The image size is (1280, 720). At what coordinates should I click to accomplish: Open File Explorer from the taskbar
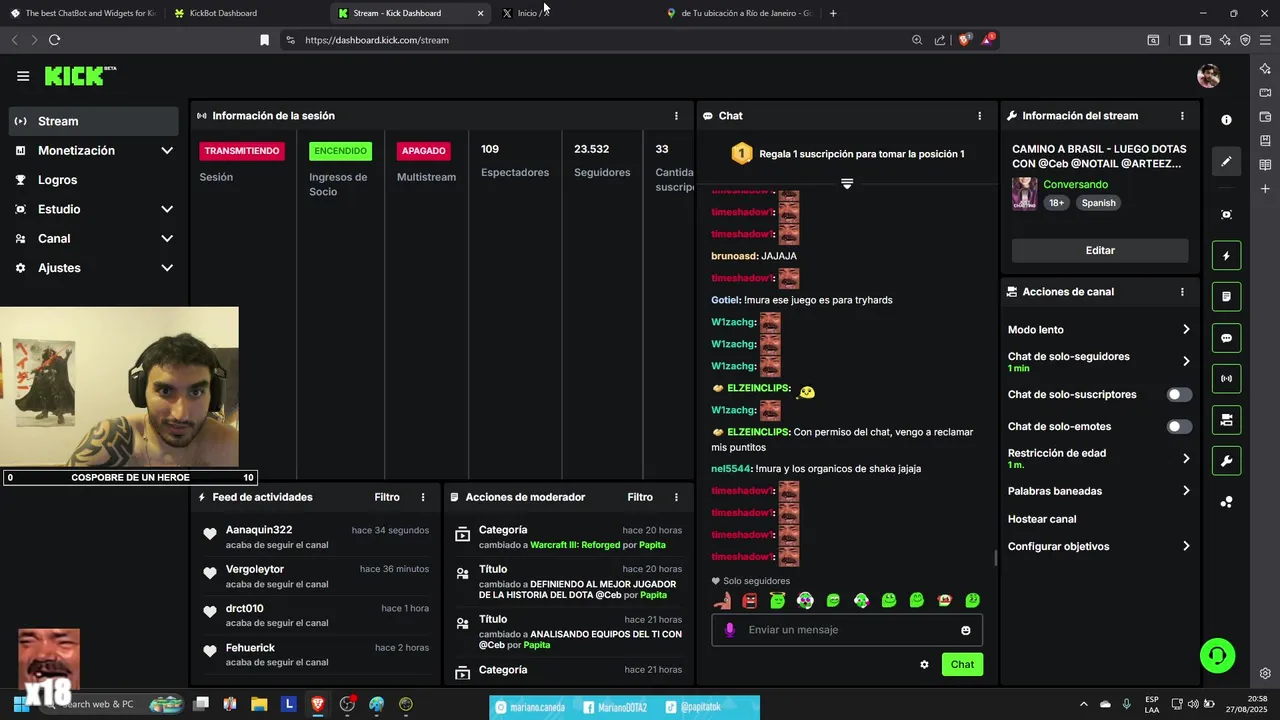259,704
